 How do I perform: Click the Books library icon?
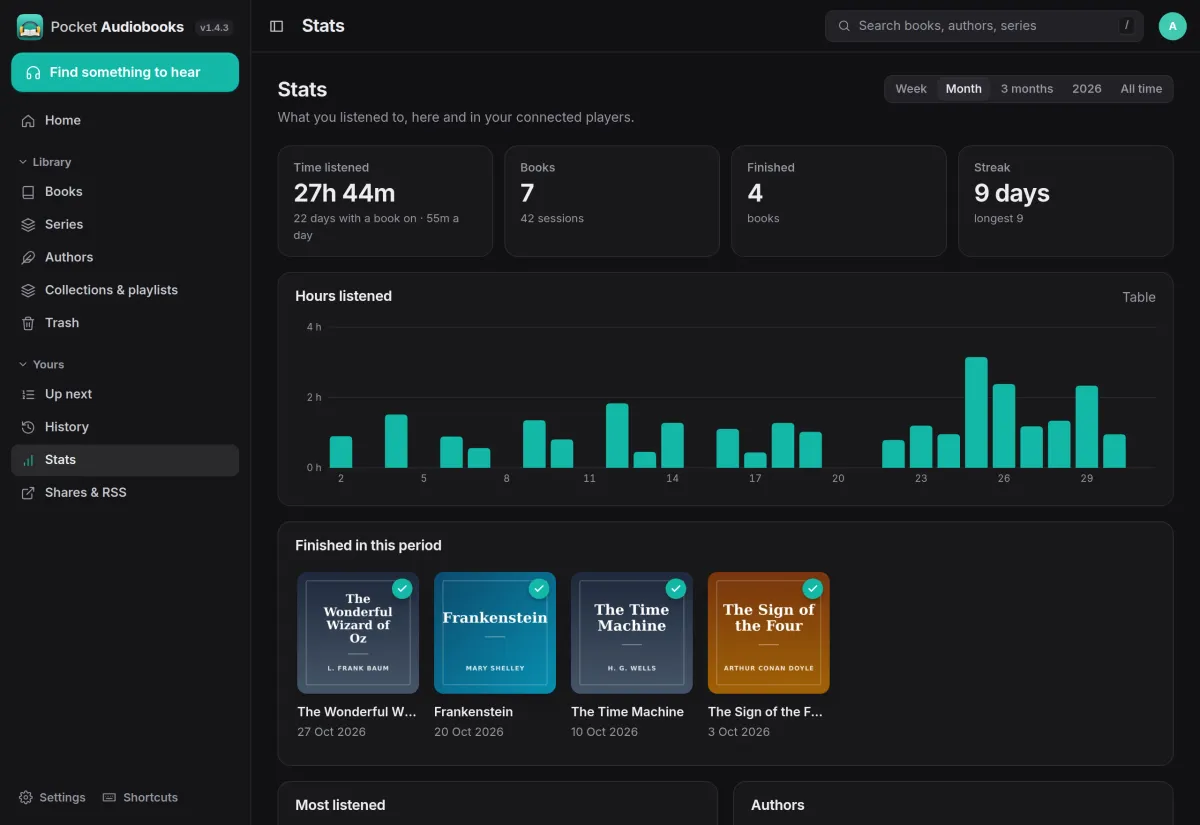point(28,192)
